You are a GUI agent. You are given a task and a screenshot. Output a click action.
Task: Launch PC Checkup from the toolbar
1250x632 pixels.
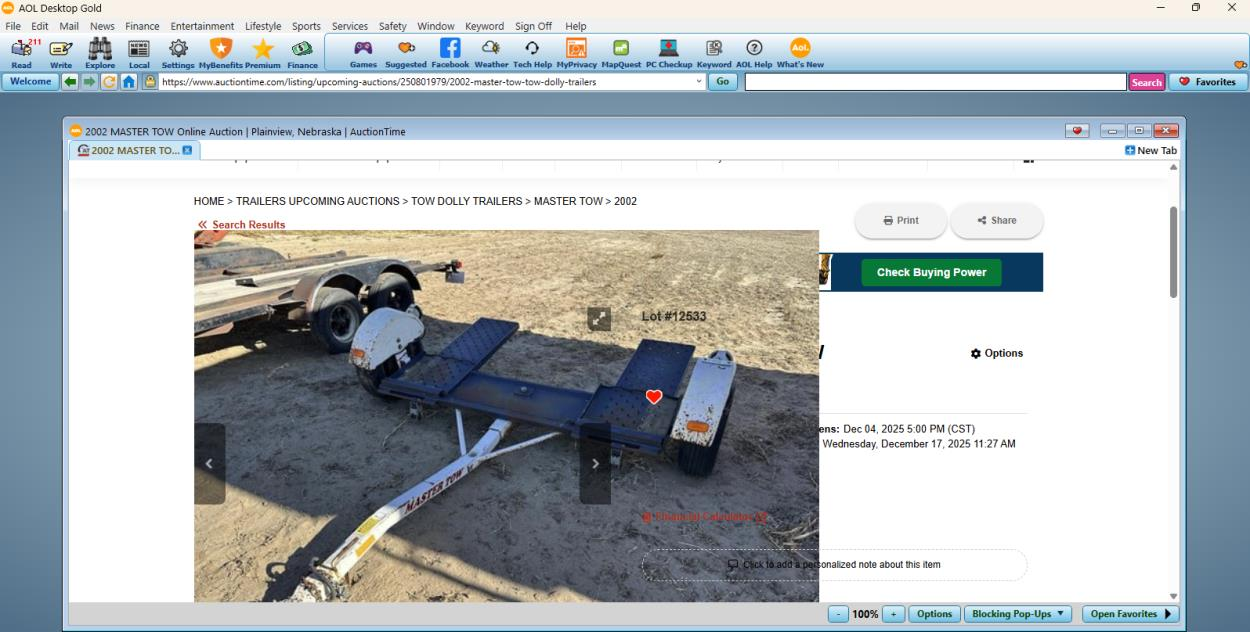pos(669,52)
